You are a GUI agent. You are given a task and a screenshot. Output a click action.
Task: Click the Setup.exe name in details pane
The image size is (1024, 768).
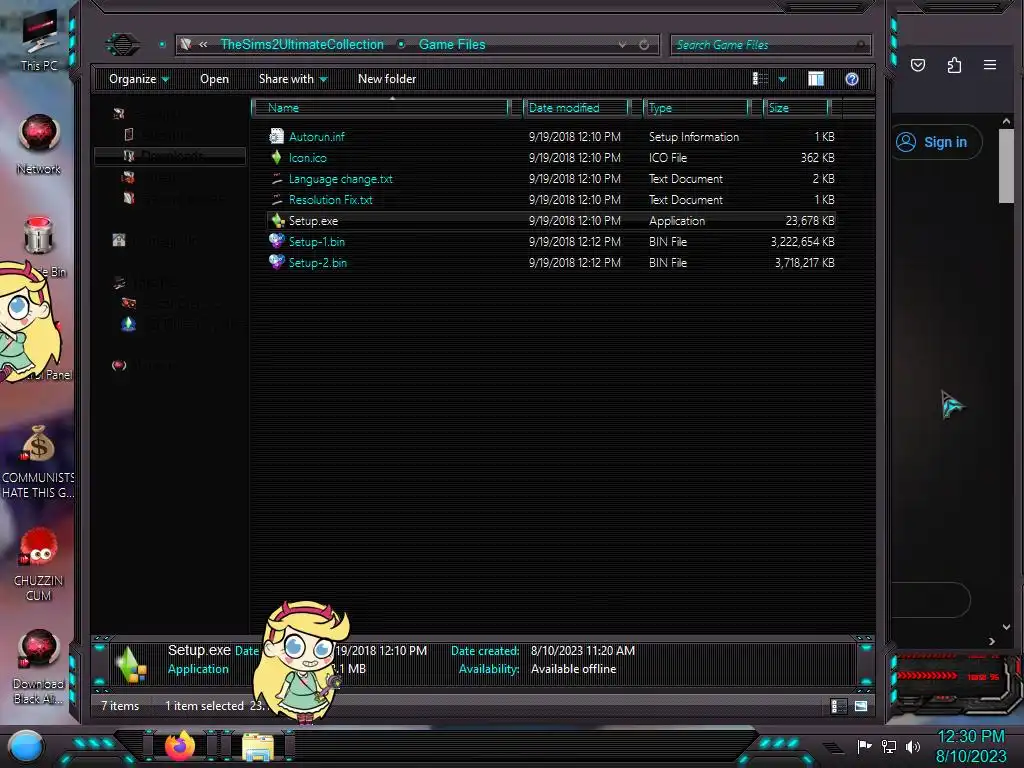tap(199, 650)
